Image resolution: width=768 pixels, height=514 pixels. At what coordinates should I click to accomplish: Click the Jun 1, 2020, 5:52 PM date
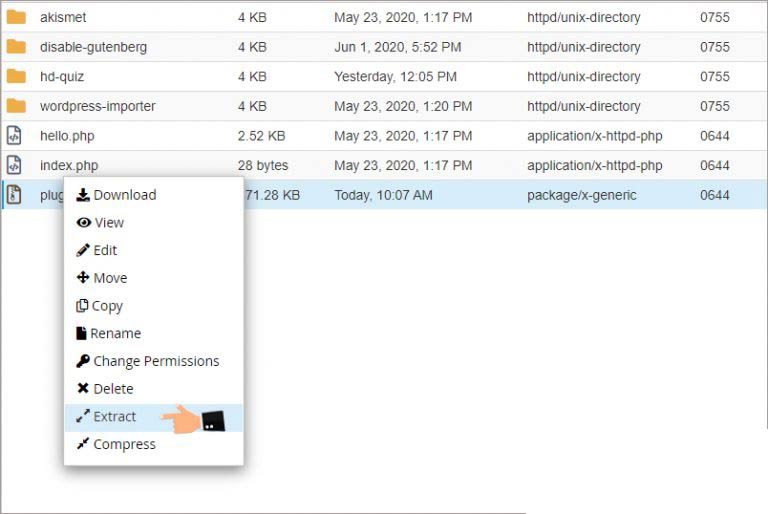[398, 47]
